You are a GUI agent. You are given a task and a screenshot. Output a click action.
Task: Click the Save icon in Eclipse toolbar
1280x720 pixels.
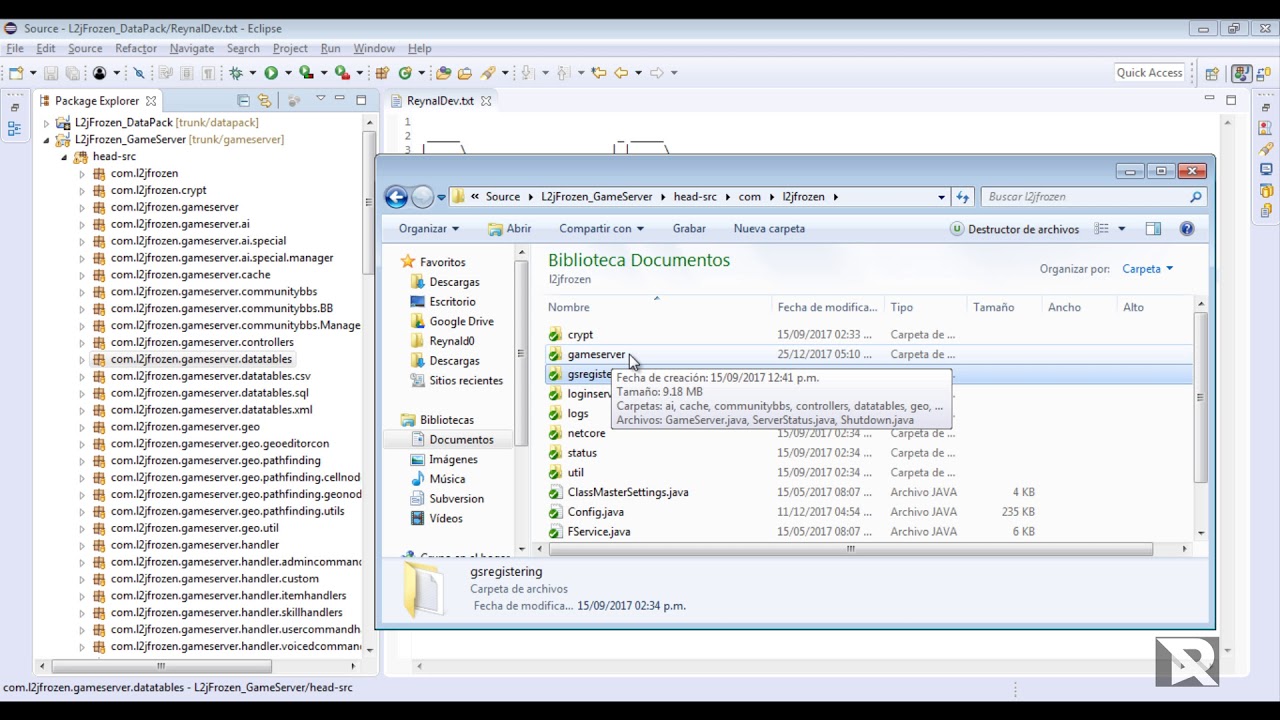51,73
